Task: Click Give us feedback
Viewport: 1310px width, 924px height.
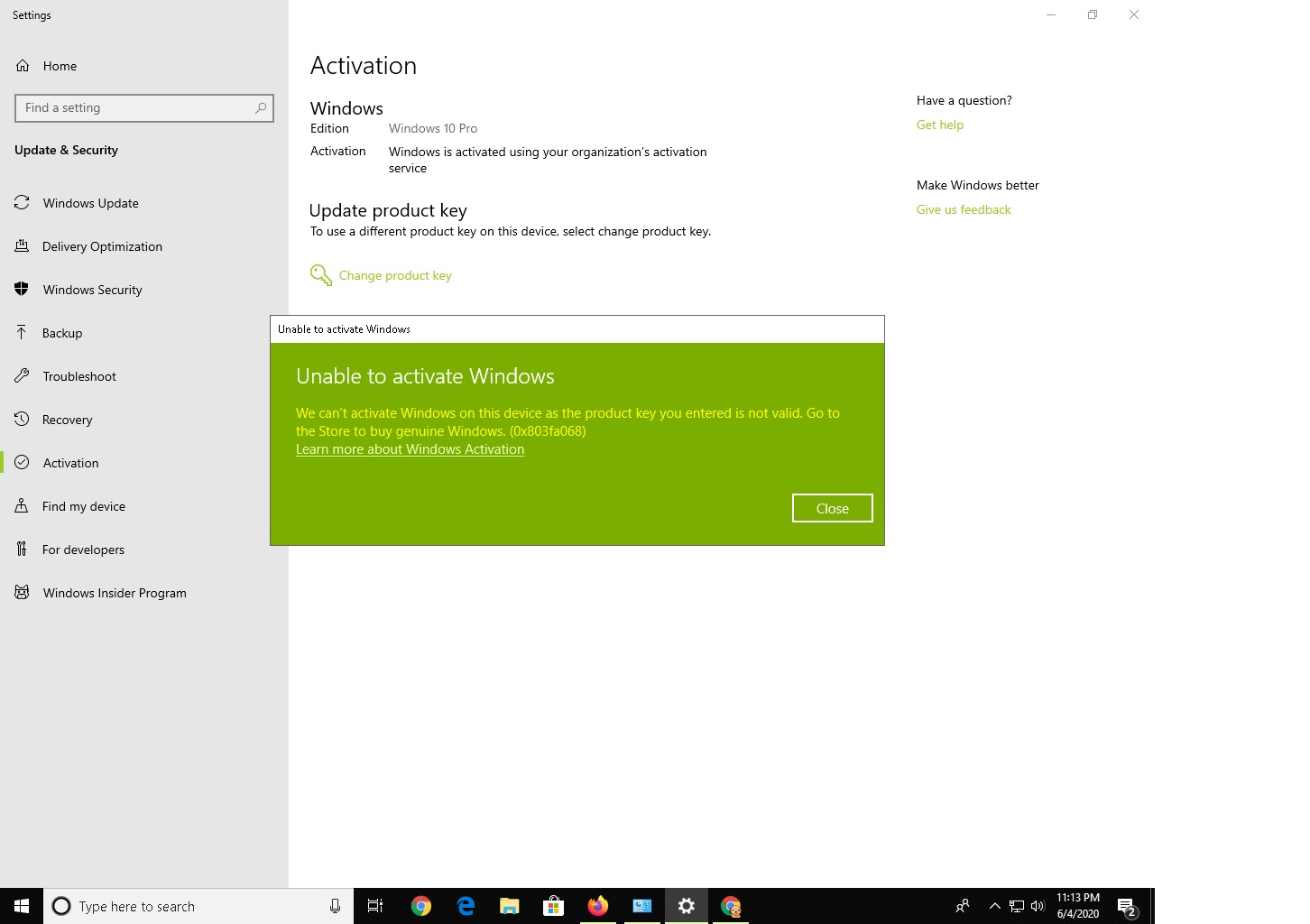Action: click(x=963, y=209)
